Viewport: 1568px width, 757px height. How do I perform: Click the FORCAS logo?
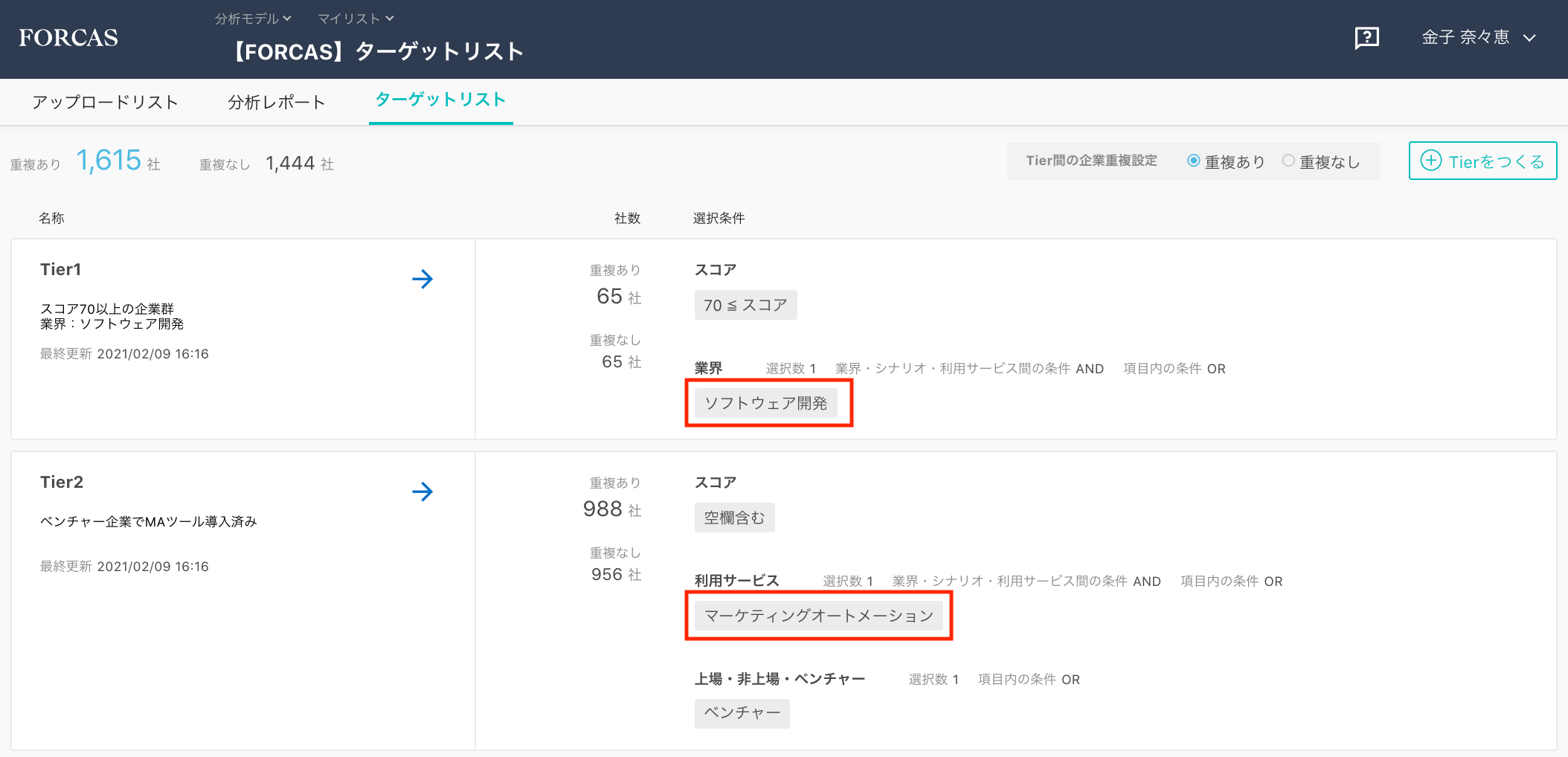pos(68,38)
